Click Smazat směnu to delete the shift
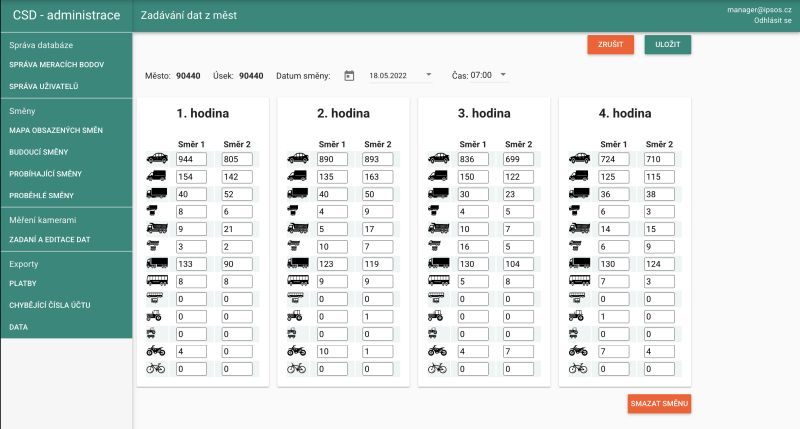Image resolution: width=800 pixels, height=429 pixels. coord(659,404)
